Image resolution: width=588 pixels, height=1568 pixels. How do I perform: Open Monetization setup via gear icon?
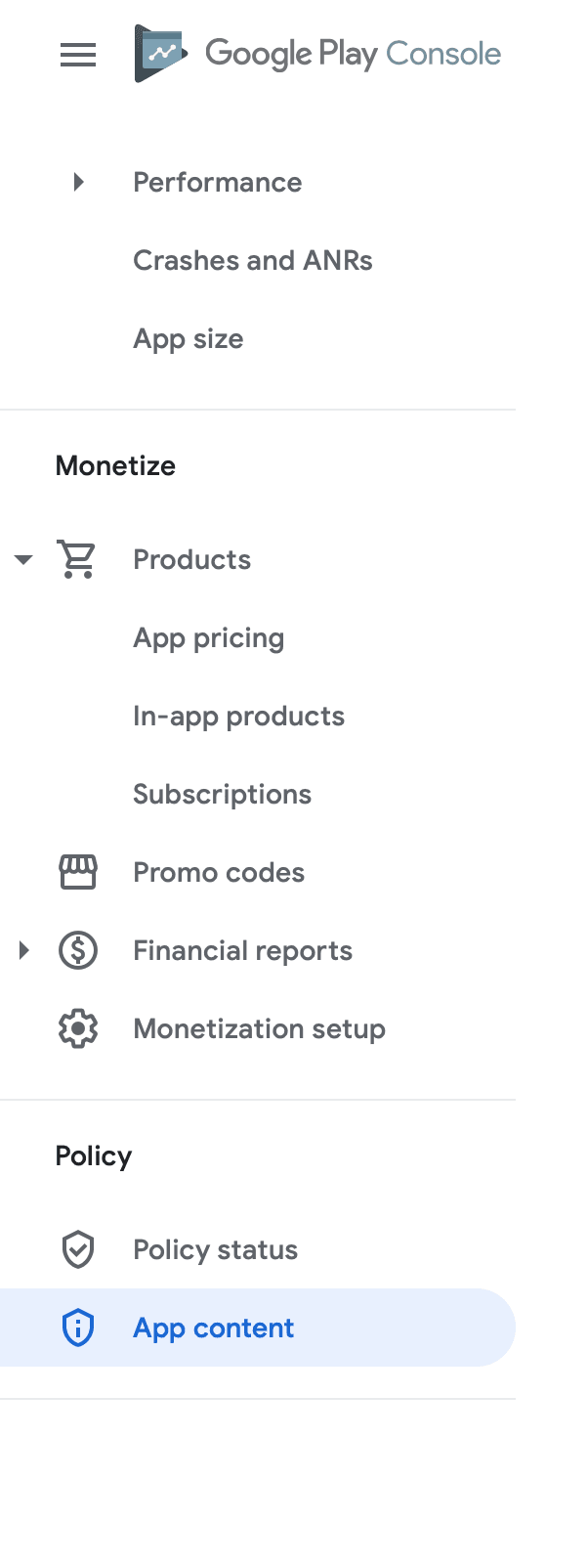tap(77, 1028)
